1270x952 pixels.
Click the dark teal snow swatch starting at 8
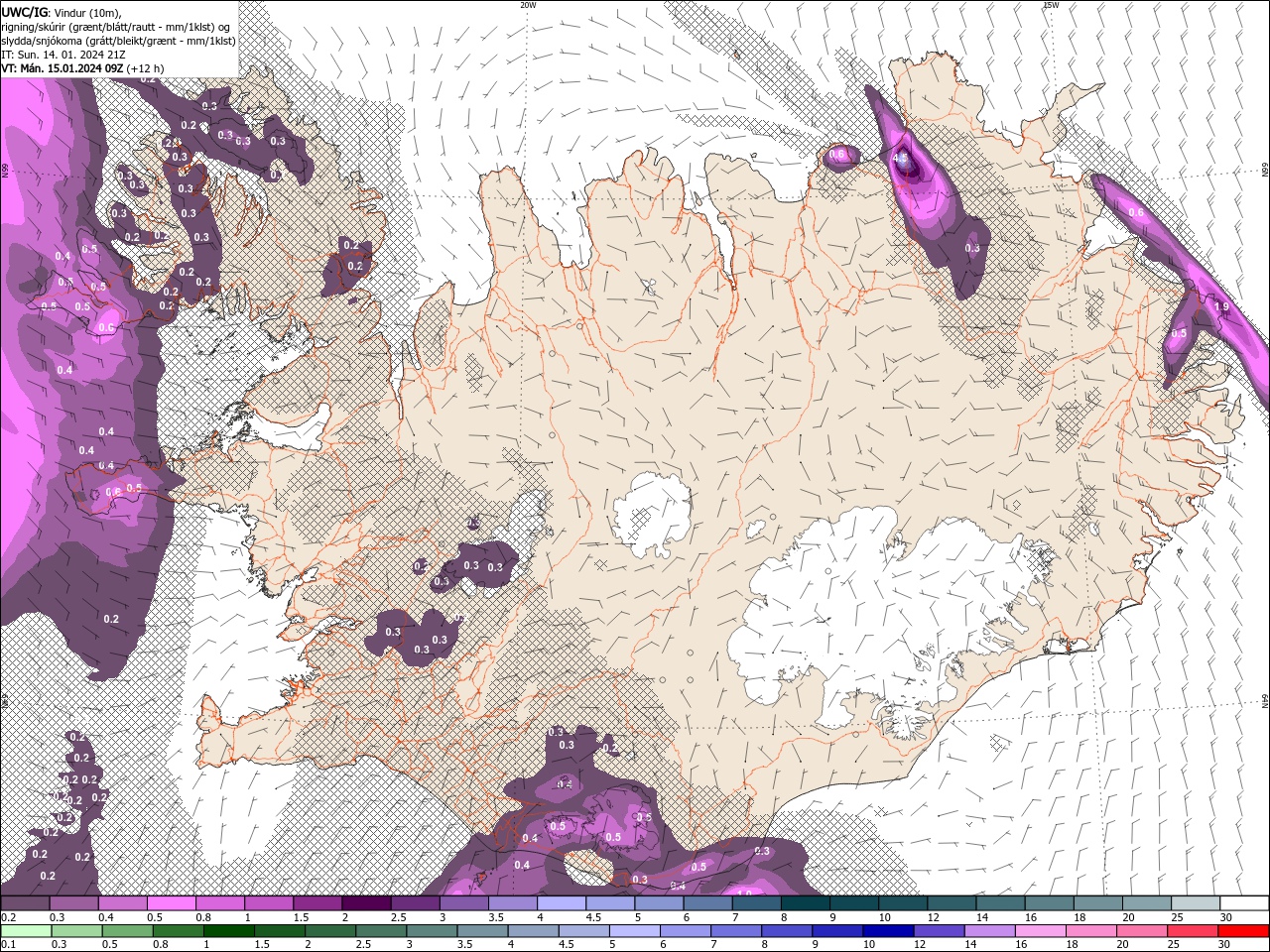pos(806,903)
